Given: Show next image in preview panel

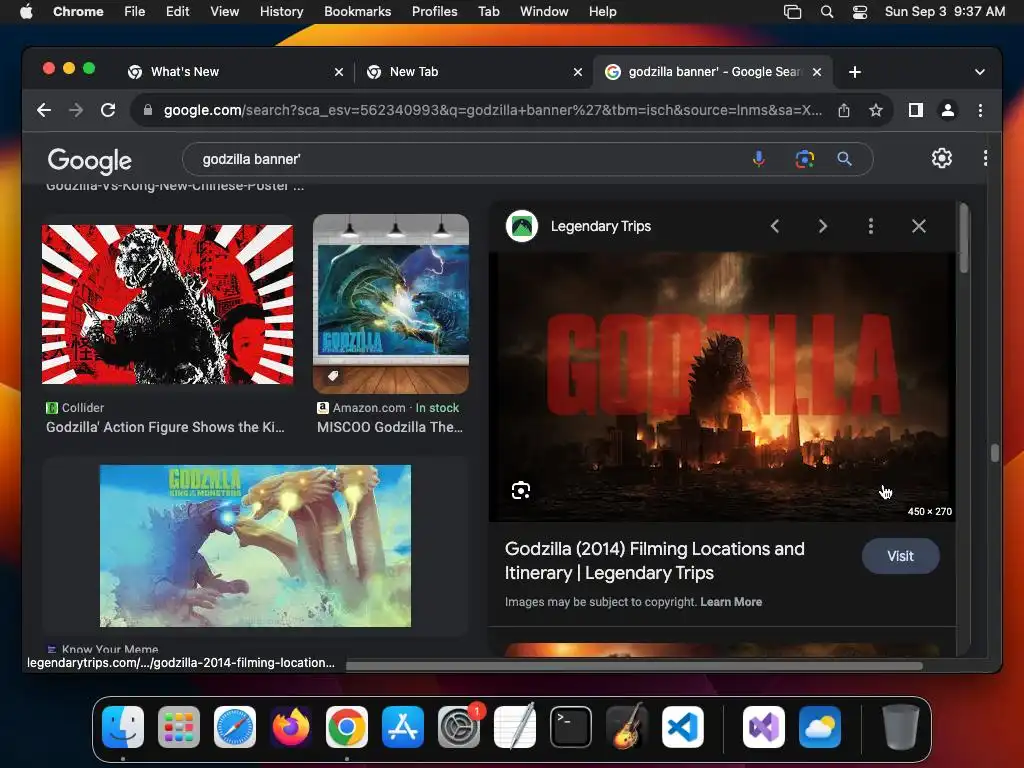Looking at the screenshot, I should [823, 226].
